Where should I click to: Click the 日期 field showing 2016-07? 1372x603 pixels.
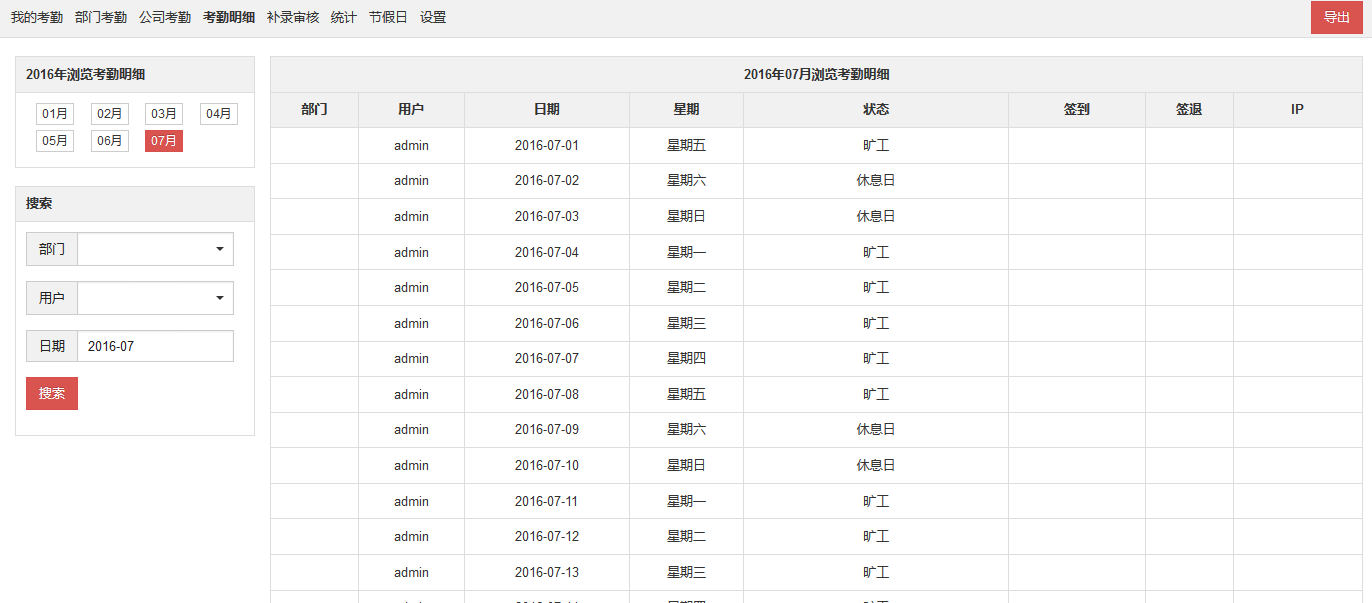(x=155, y=346)
